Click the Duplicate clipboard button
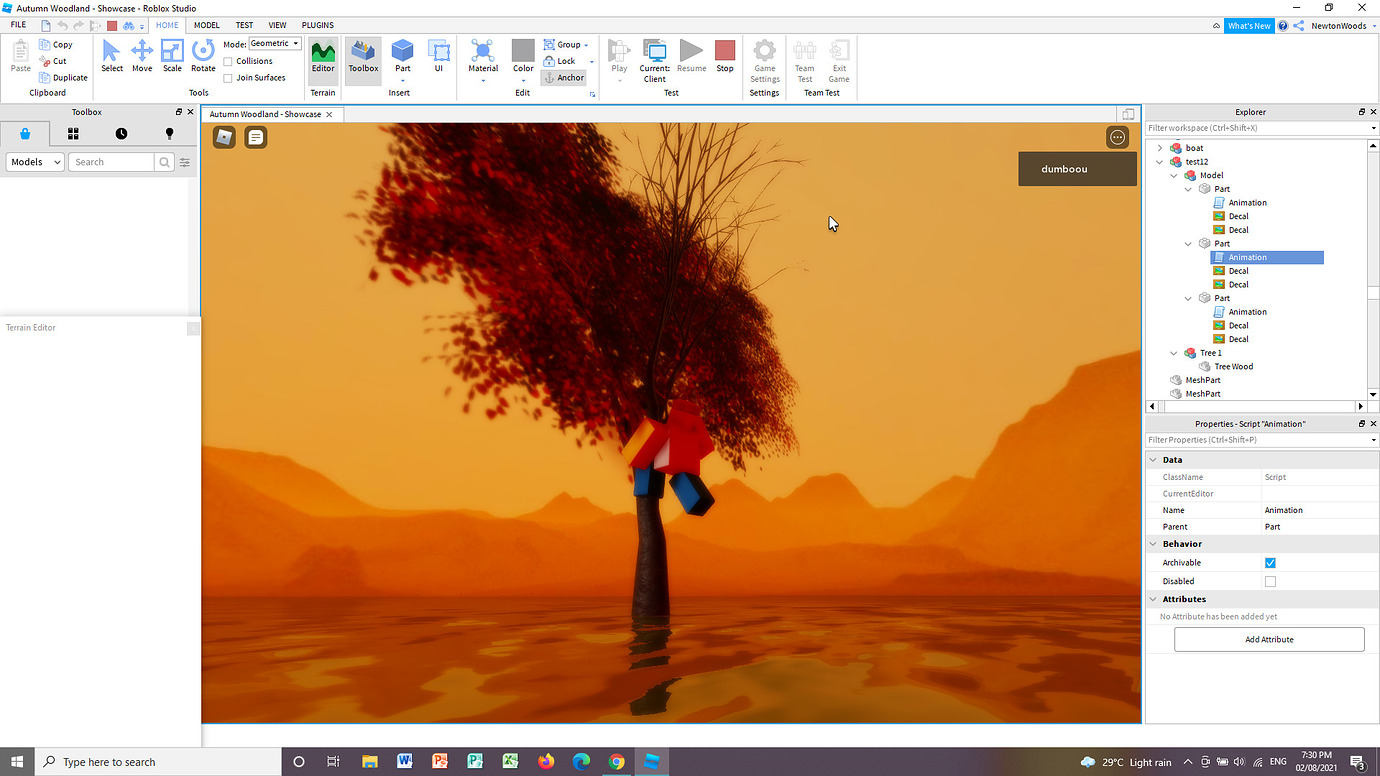Viewport: 1380px width, 776px height. tap(63, 78)
